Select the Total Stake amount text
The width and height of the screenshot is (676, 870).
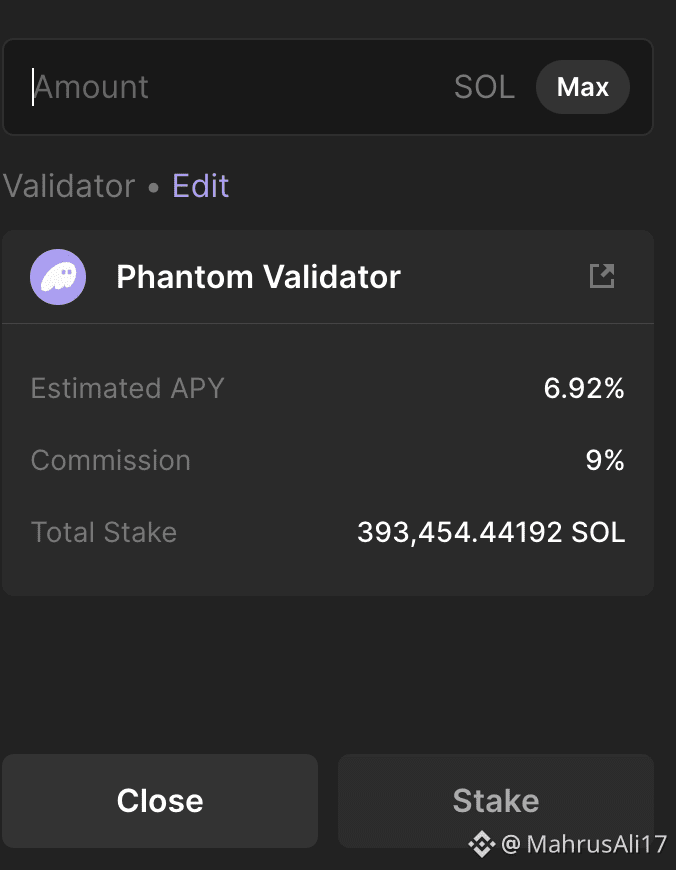pyautogui.click(x=491, y=533)
